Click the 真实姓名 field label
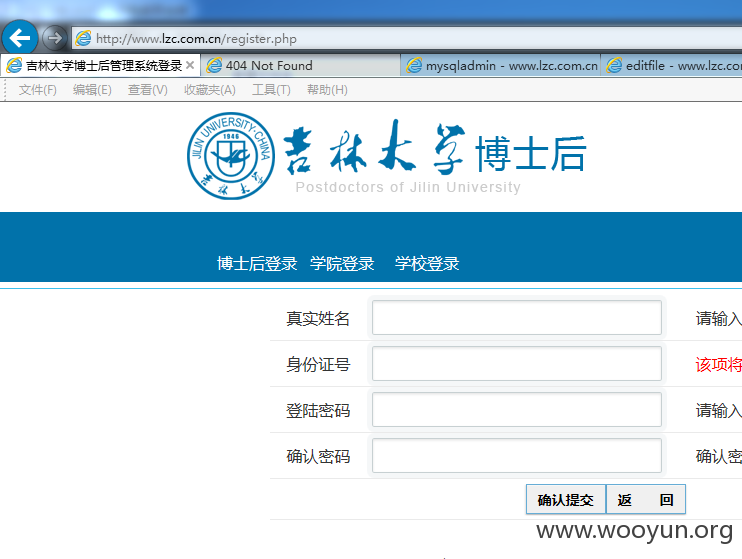Image resolution: width=742 pixels, height=559 pixels. (x=318, y=319)
